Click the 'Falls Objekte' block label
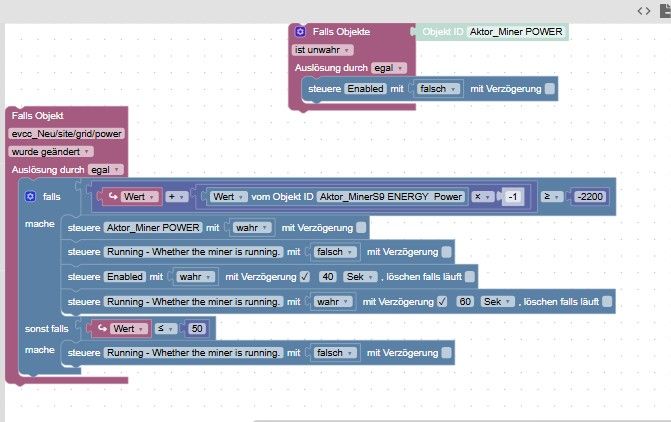671x422 pixels. click(x=341, y=32)
